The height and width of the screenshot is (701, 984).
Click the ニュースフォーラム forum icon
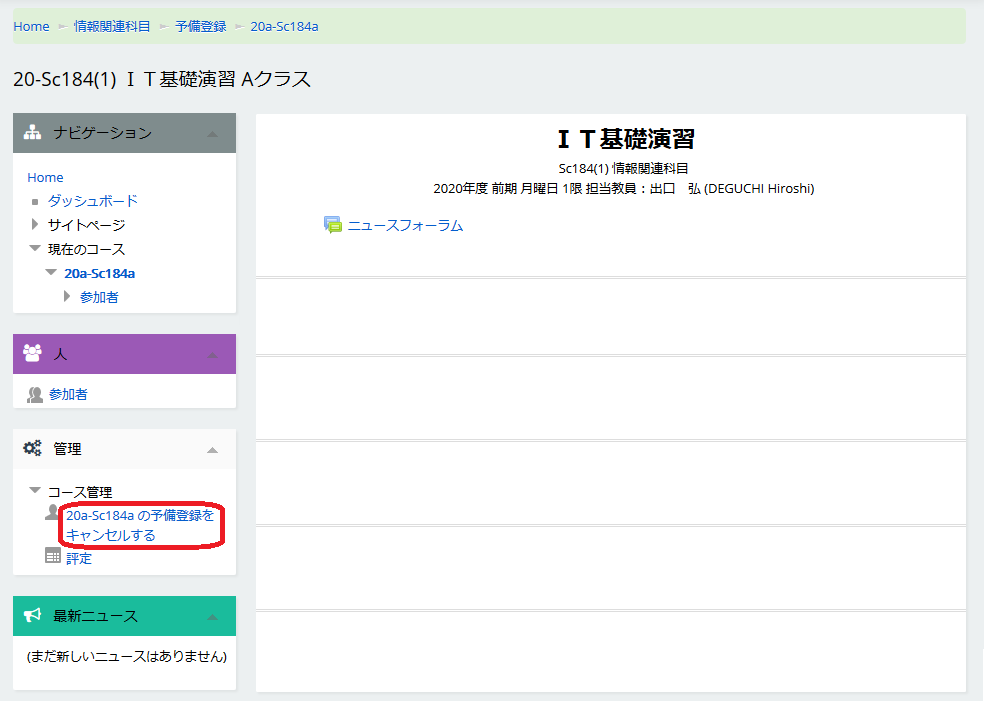[333, 225]
